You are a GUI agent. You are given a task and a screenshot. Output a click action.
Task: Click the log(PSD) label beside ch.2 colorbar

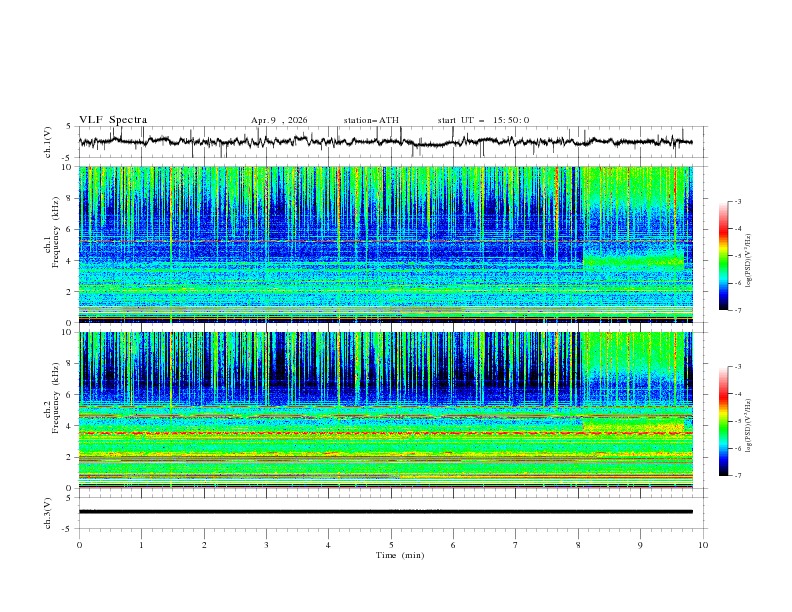(749, 425)
